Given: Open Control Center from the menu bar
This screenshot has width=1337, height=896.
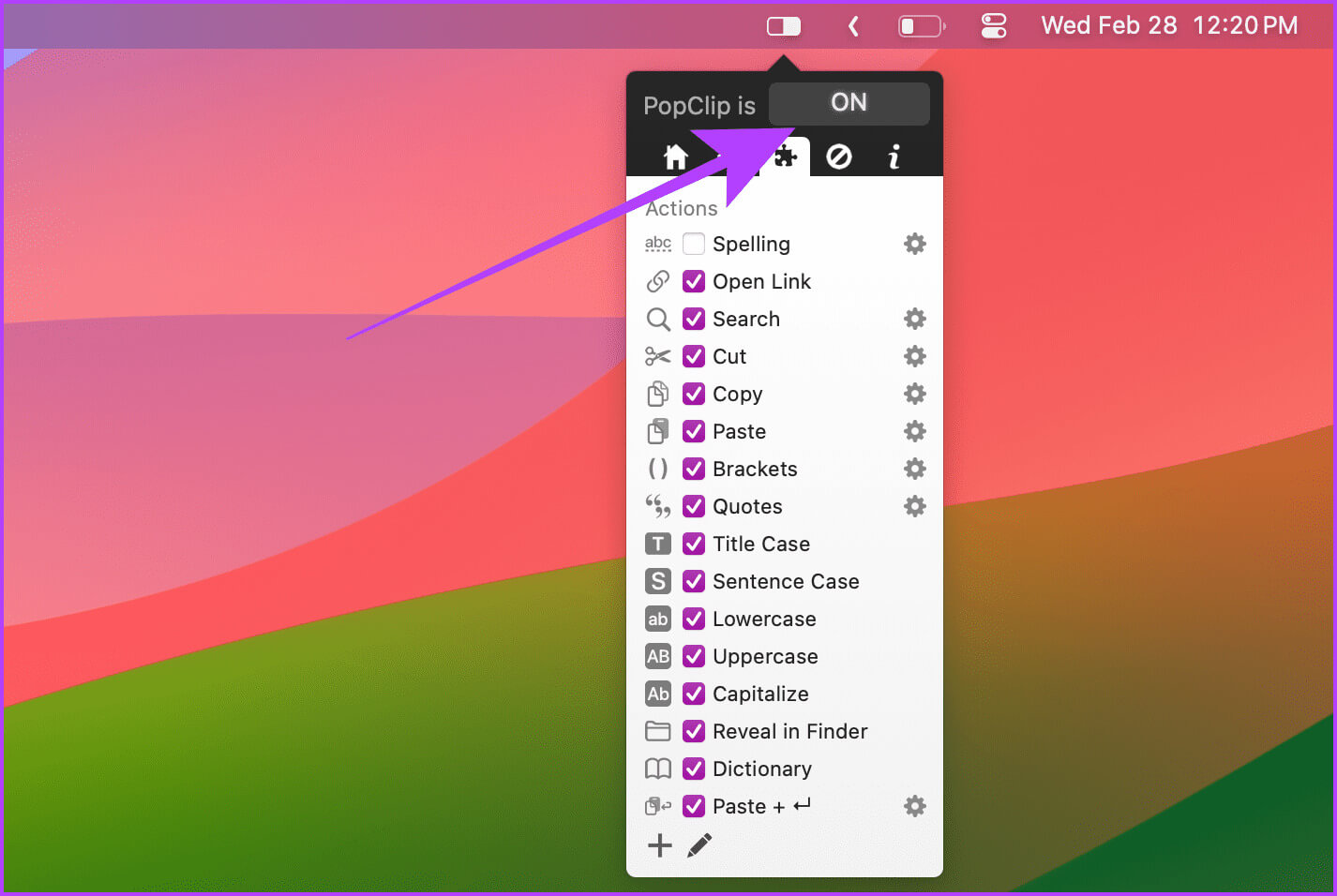Looking at the screenshot, I should click(x=994, y=26).
